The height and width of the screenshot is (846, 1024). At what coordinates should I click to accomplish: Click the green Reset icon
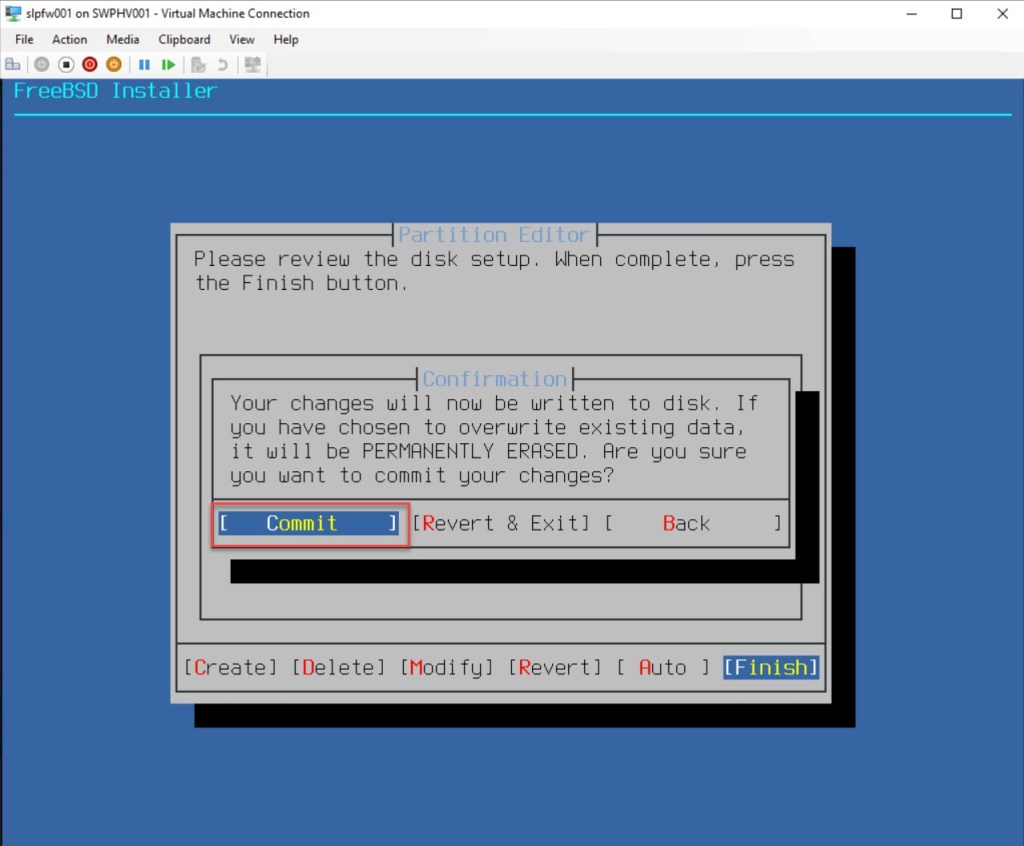[169, 64]
